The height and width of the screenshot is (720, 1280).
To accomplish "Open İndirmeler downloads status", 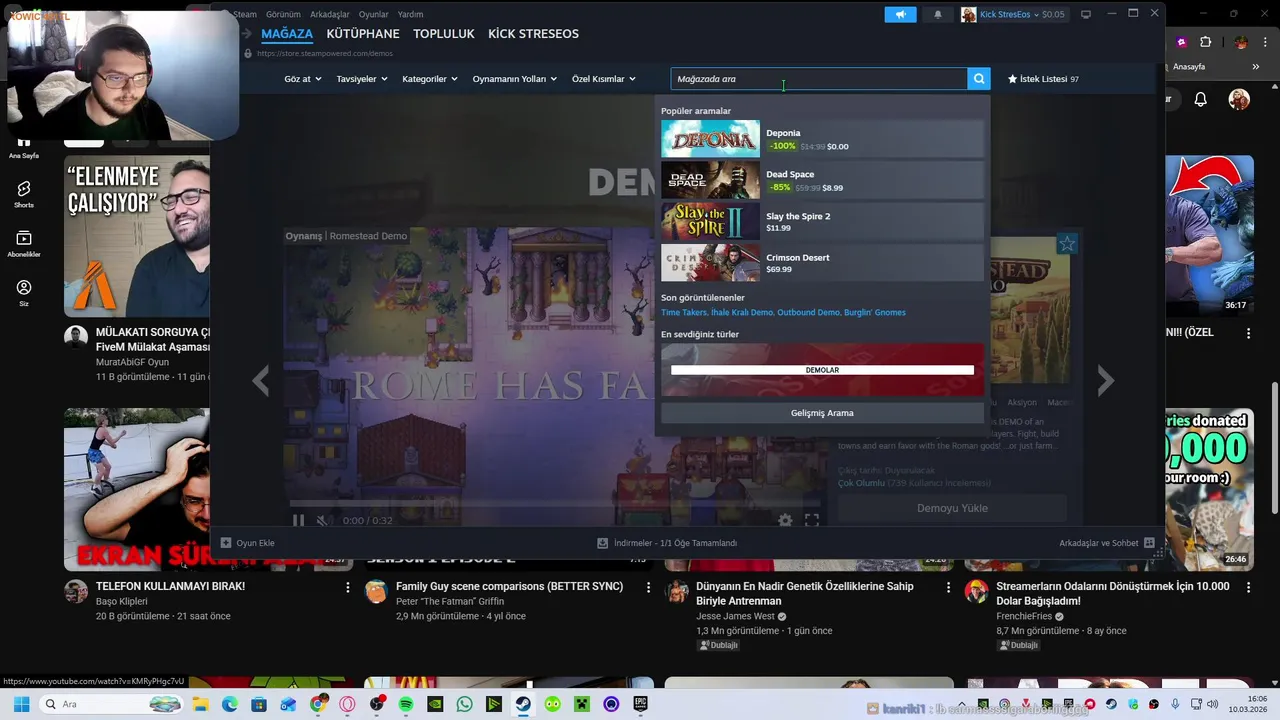I will tap(667, 543).
